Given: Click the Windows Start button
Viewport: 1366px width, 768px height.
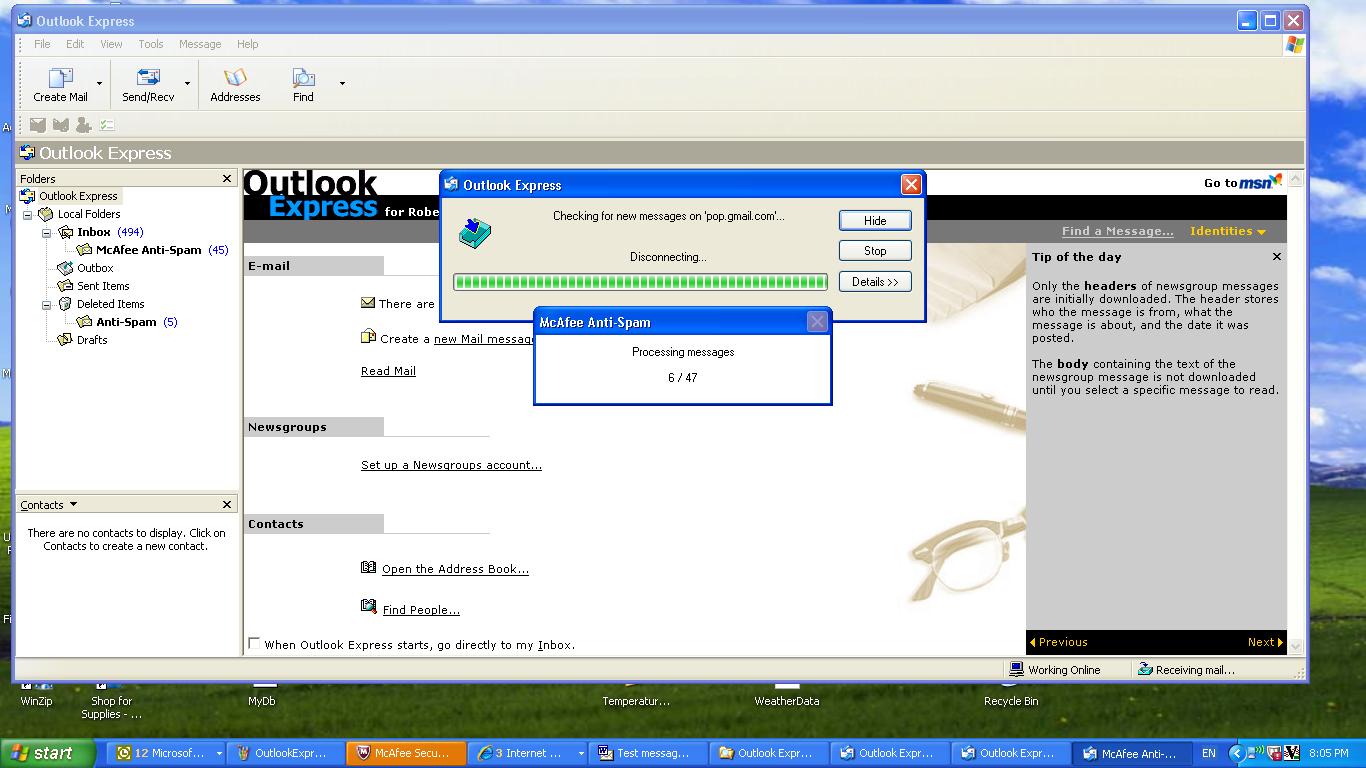Looking at the screenshot, I should coord(48,753).
